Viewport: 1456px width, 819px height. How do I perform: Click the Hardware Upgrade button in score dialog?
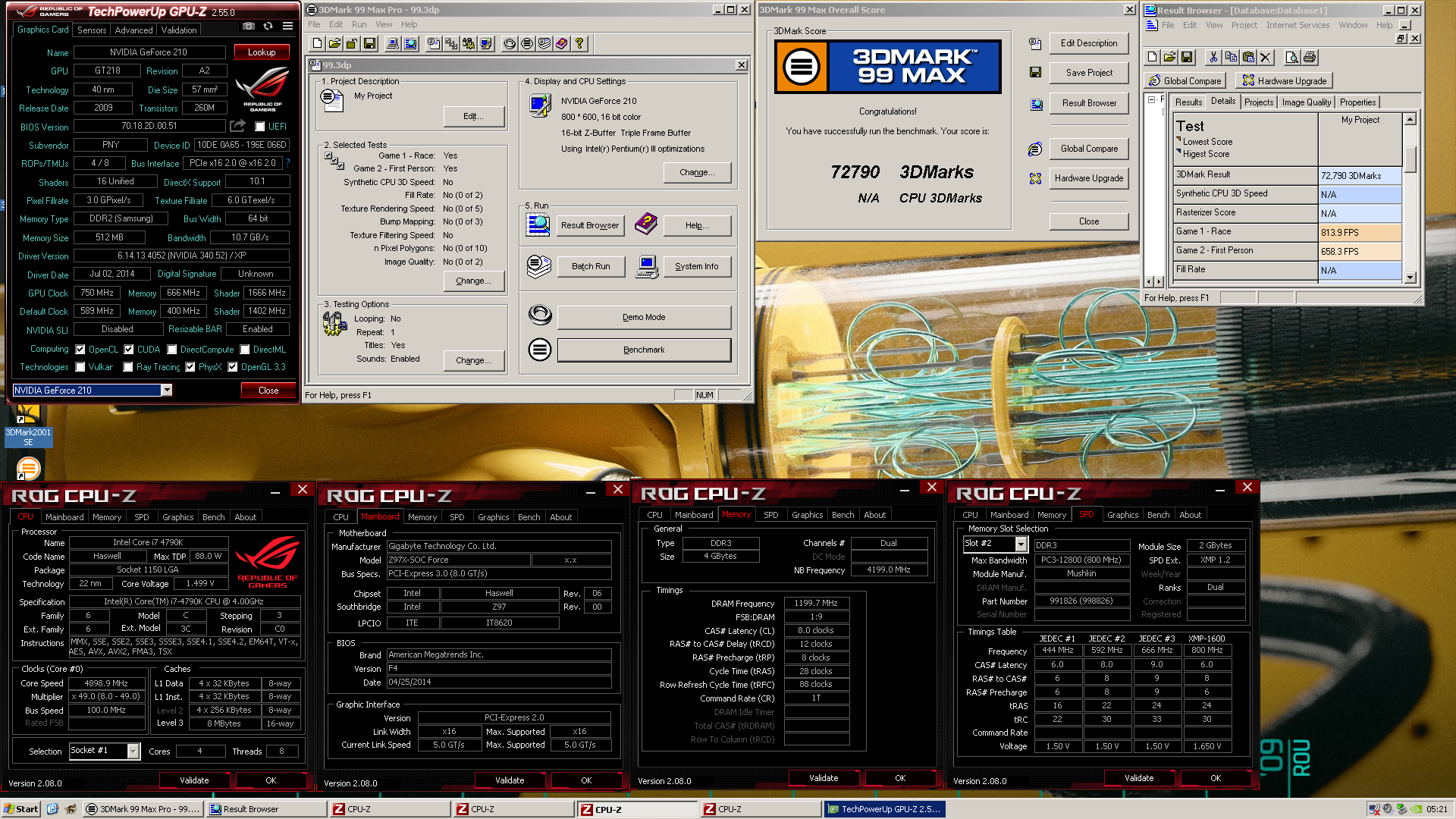click(1089, 178)
